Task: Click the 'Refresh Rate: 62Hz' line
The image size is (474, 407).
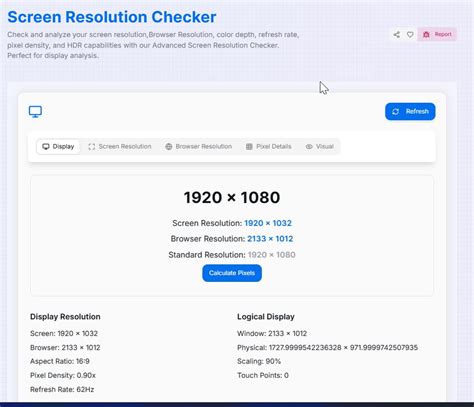Action: [62, 389]
